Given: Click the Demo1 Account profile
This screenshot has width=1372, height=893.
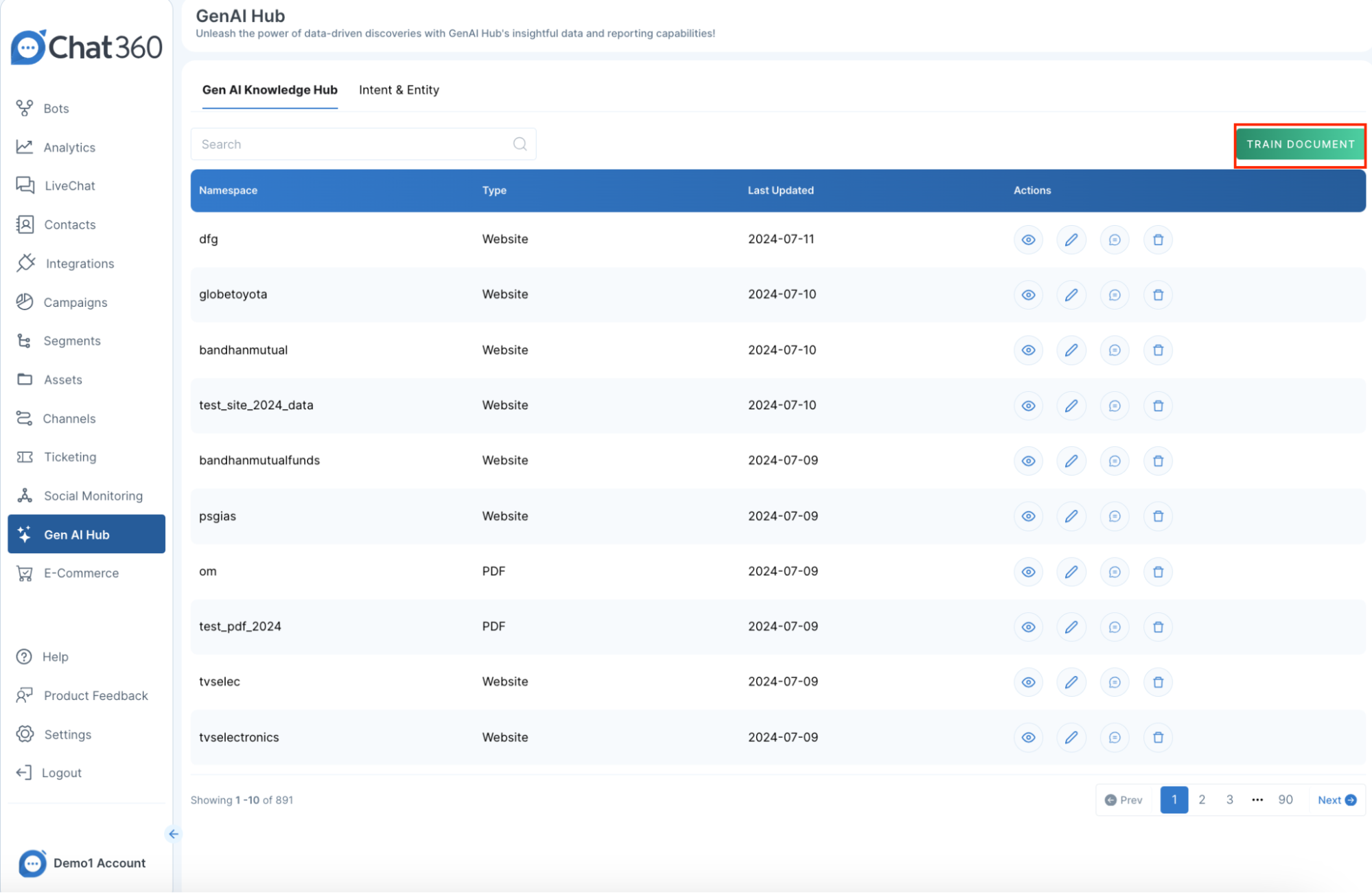Looking at the screenshot, I should point(82,863).
